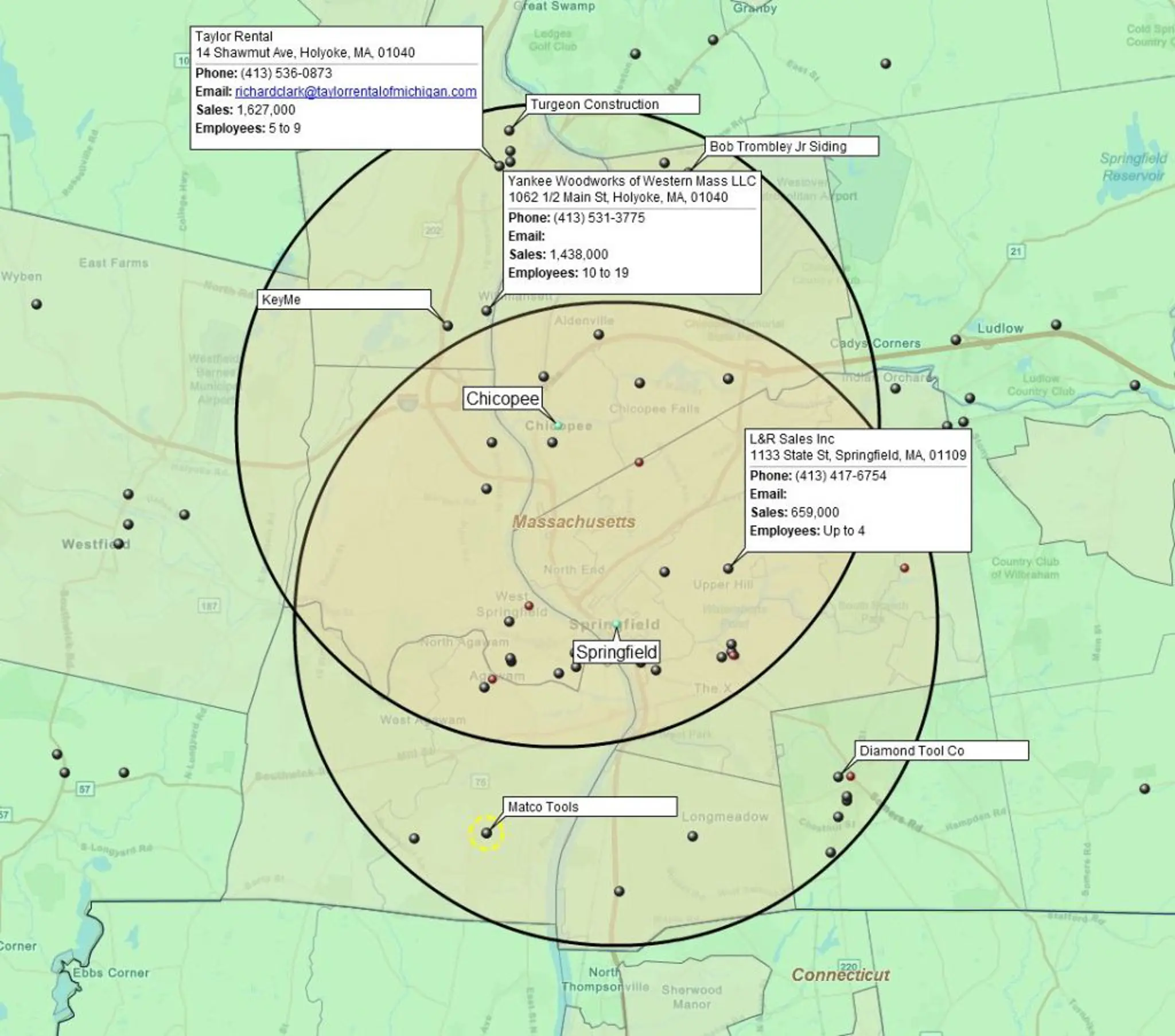This screenshot has height=1036, width=1175.
Task: Click the Route 187 highway shield
Action: tap(209, 605)
